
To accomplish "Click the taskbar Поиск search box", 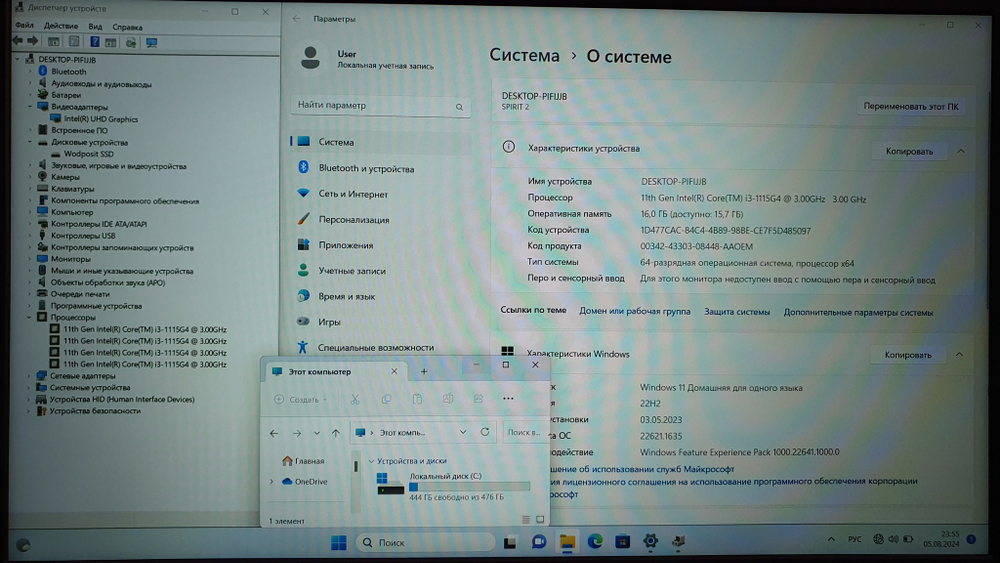I will point(424,543).
